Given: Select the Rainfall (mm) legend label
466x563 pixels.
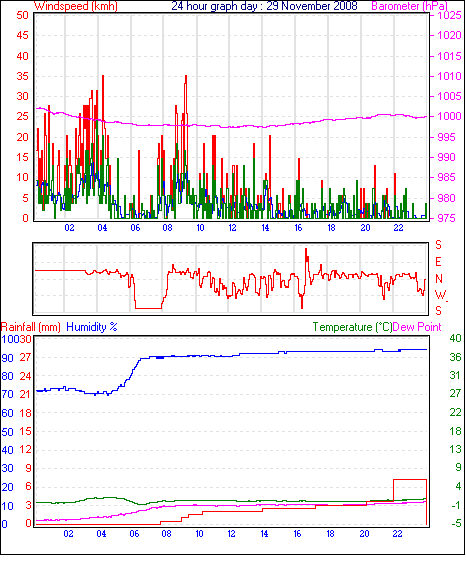Looking at the screenshot, I should tap(31, 327).
